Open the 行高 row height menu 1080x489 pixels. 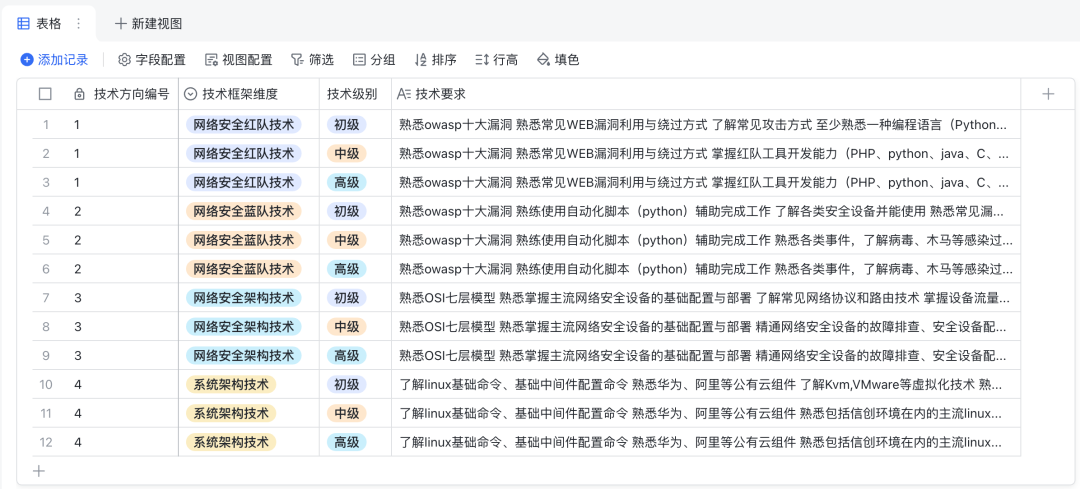(497, 60)
